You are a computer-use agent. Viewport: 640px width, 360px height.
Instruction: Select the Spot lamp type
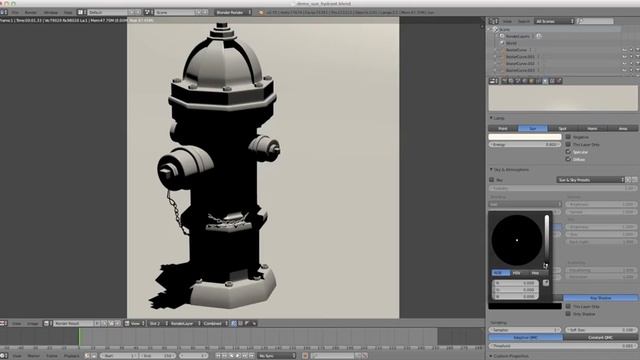point(562,129)
